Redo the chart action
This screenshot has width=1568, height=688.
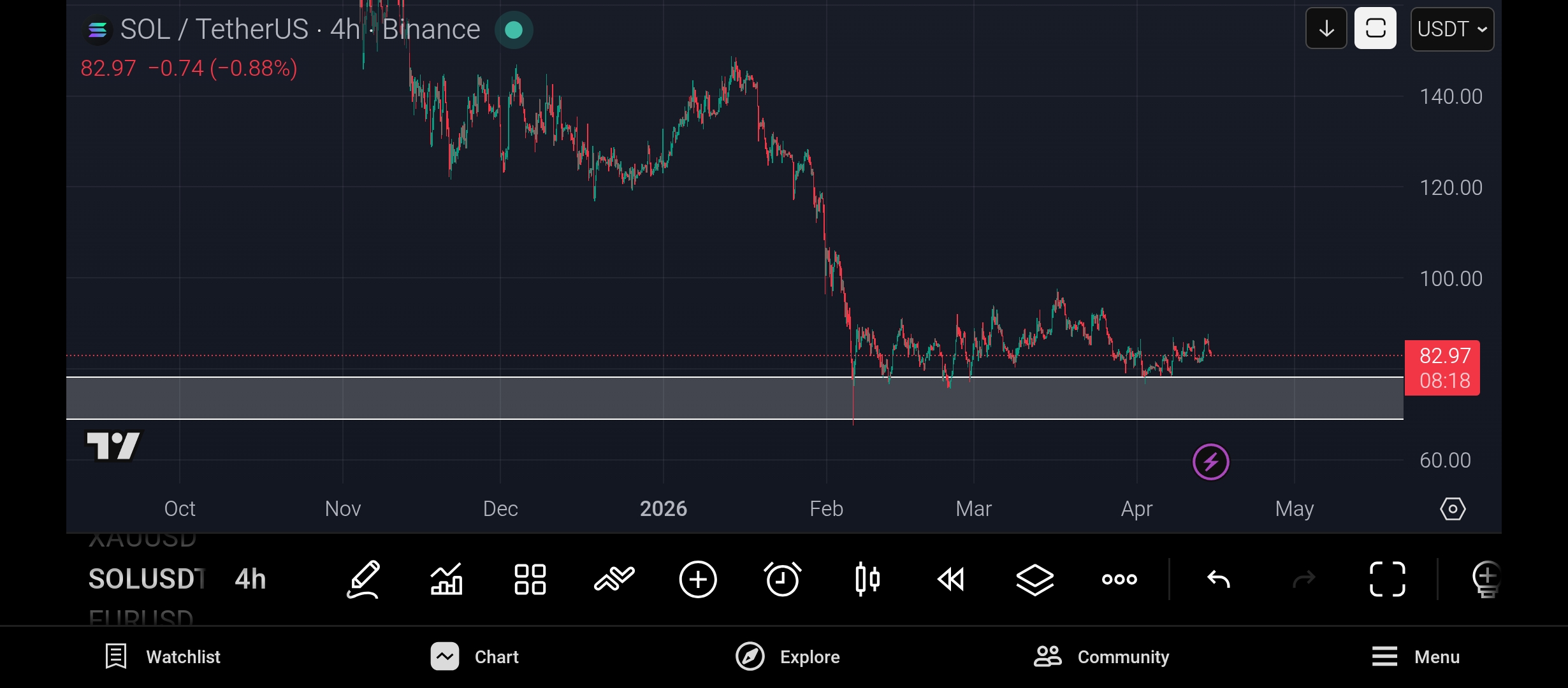(1303, 580)
